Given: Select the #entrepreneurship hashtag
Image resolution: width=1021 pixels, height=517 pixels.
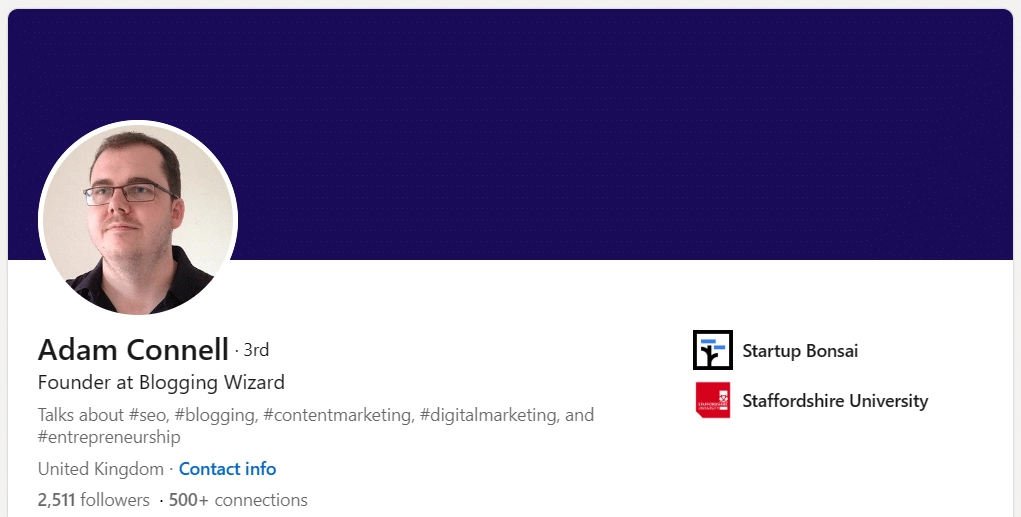Looking at the screenshot, I should click(109, 437).
